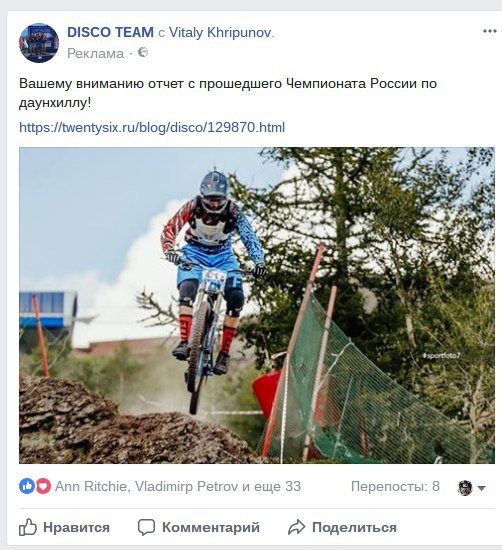Click the Ann Ritchie name in reactions
Screen dimensions: 502x550
coord(91,486)
